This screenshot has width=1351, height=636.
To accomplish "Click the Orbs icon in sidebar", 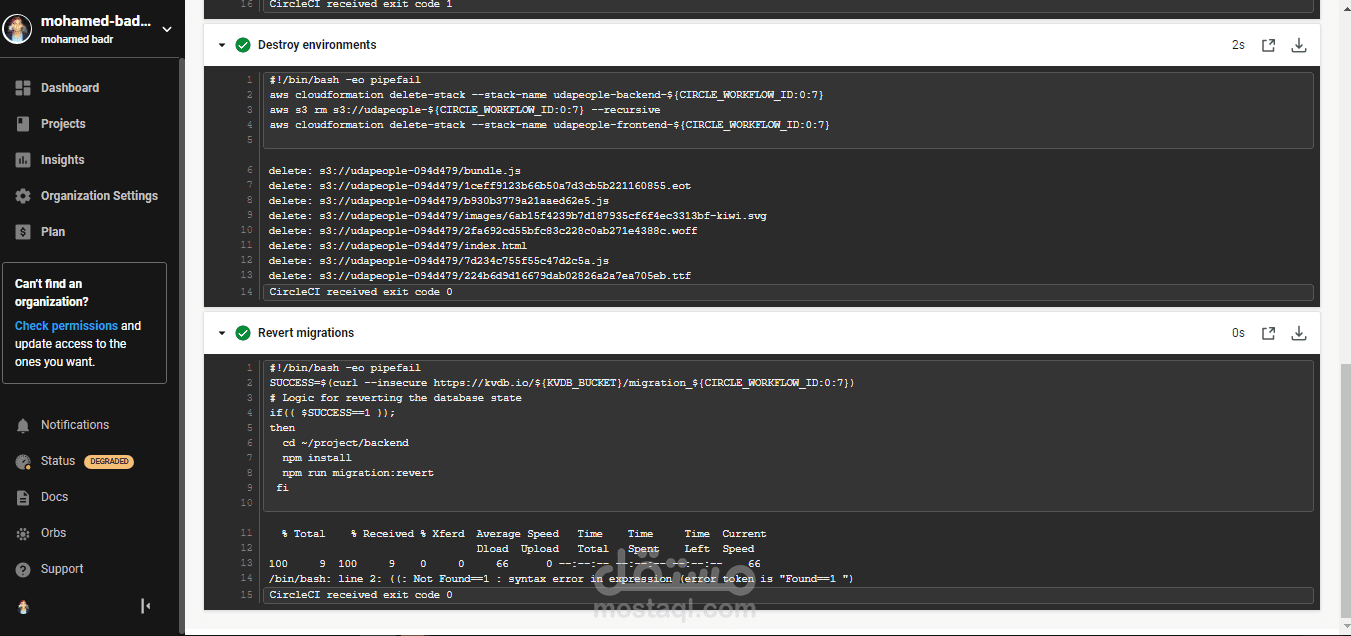I will click(23, 533).
